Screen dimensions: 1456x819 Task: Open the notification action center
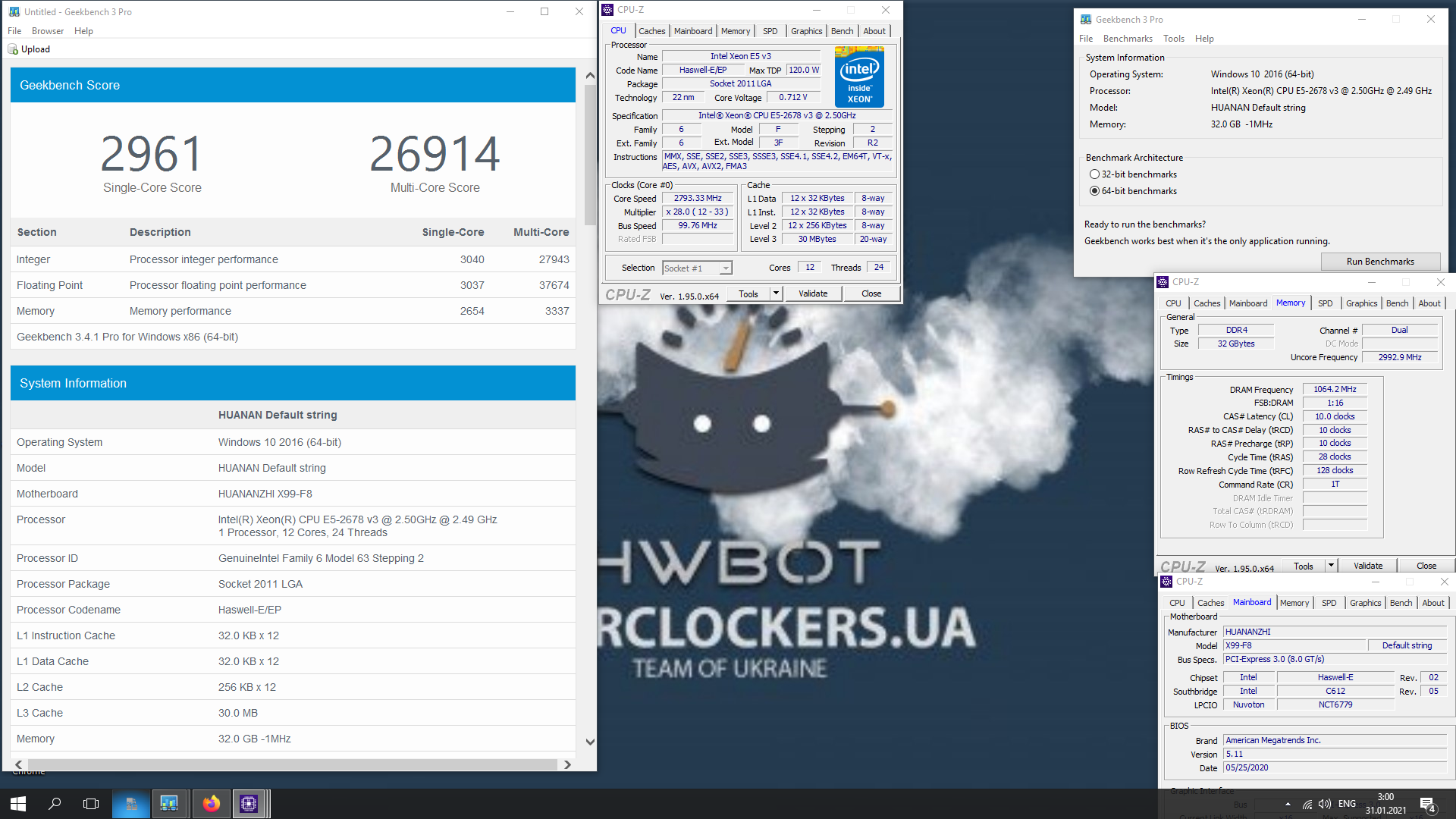point(1428,805)
